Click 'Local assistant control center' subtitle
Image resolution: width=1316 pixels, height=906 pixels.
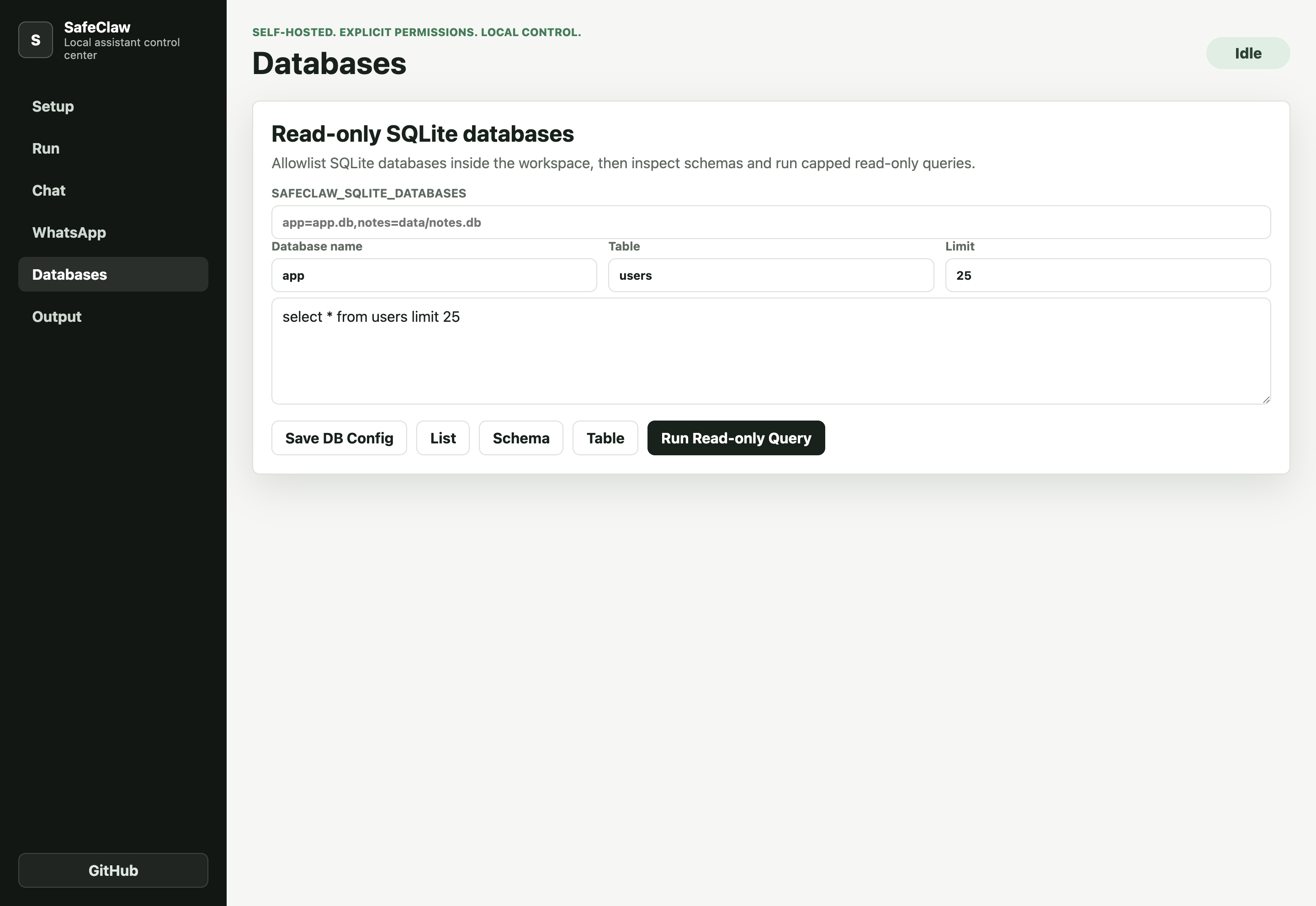tap(122, 49)
